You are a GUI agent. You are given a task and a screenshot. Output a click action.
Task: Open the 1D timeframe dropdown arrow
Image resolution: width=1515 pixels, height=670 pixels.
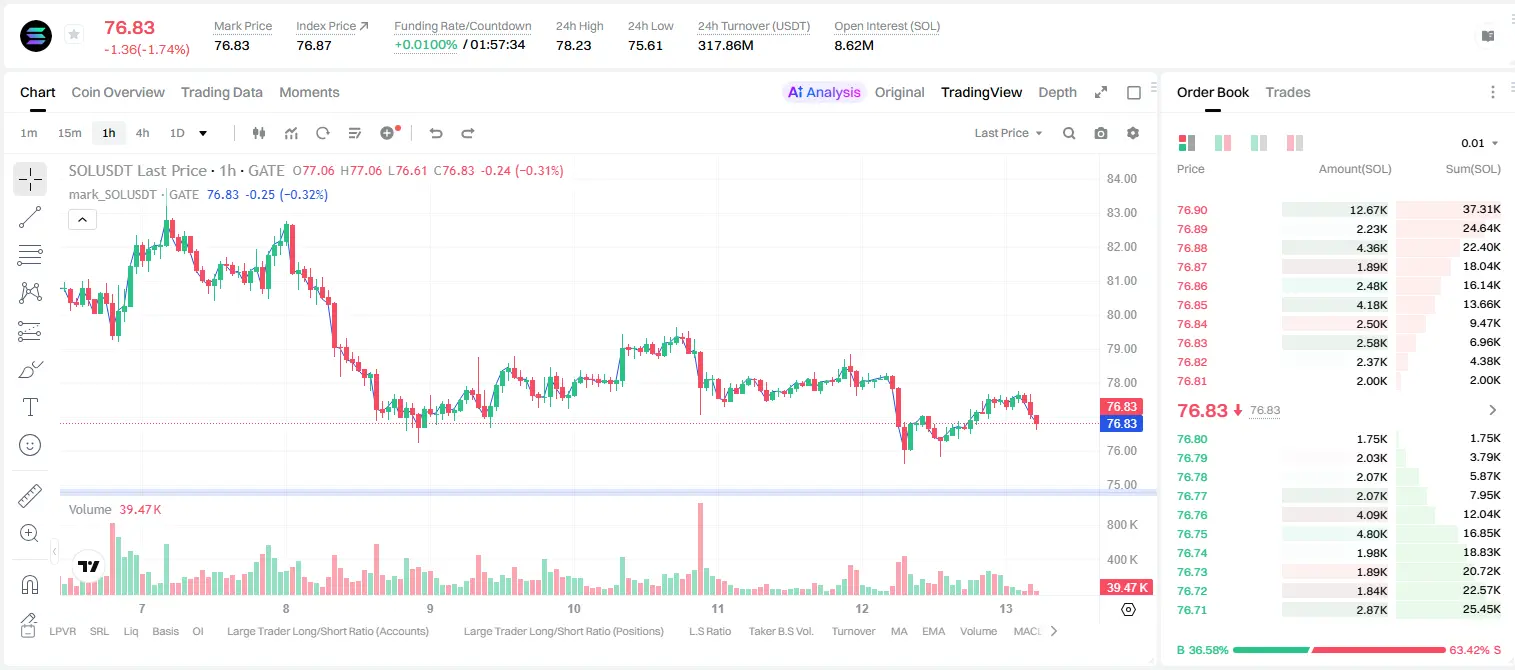click(x=203, y=133)
